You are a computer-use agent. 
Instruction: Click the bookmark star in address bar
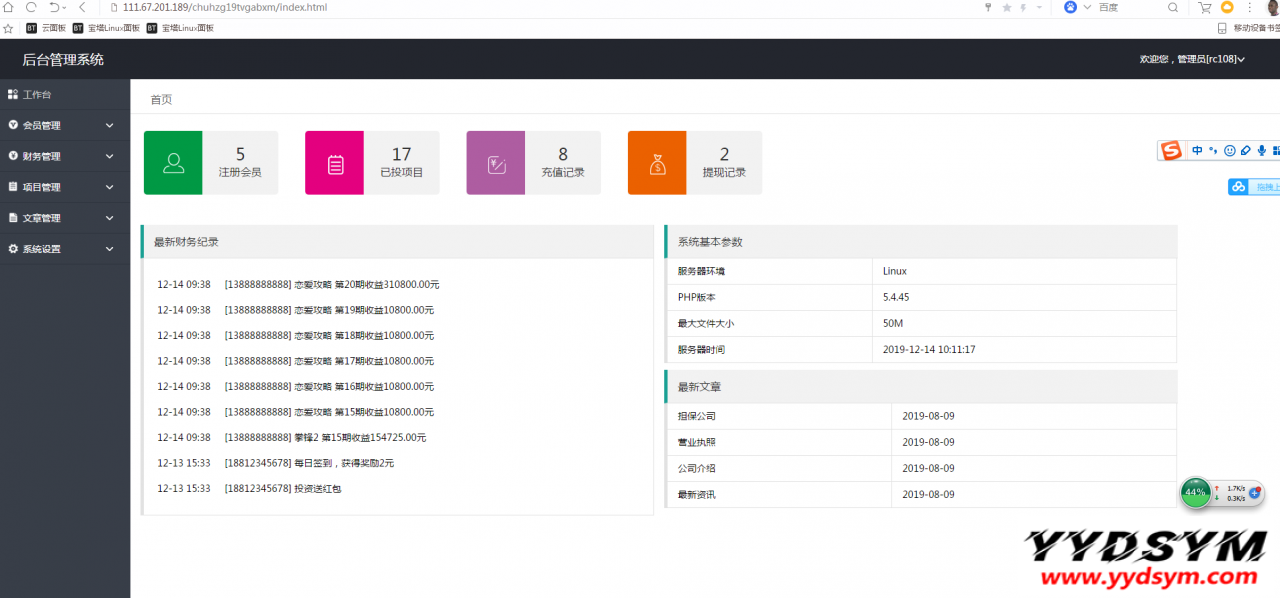coord(1007,7)
